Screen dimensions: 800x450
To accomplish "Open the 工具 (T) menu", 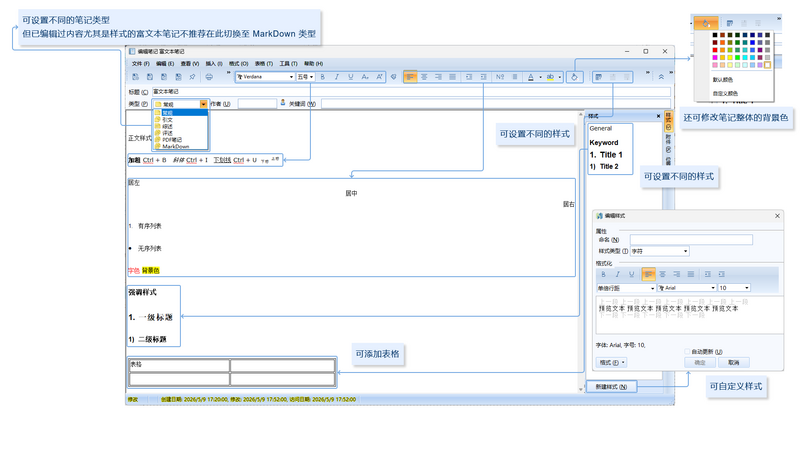I will (x=288, y=64).
